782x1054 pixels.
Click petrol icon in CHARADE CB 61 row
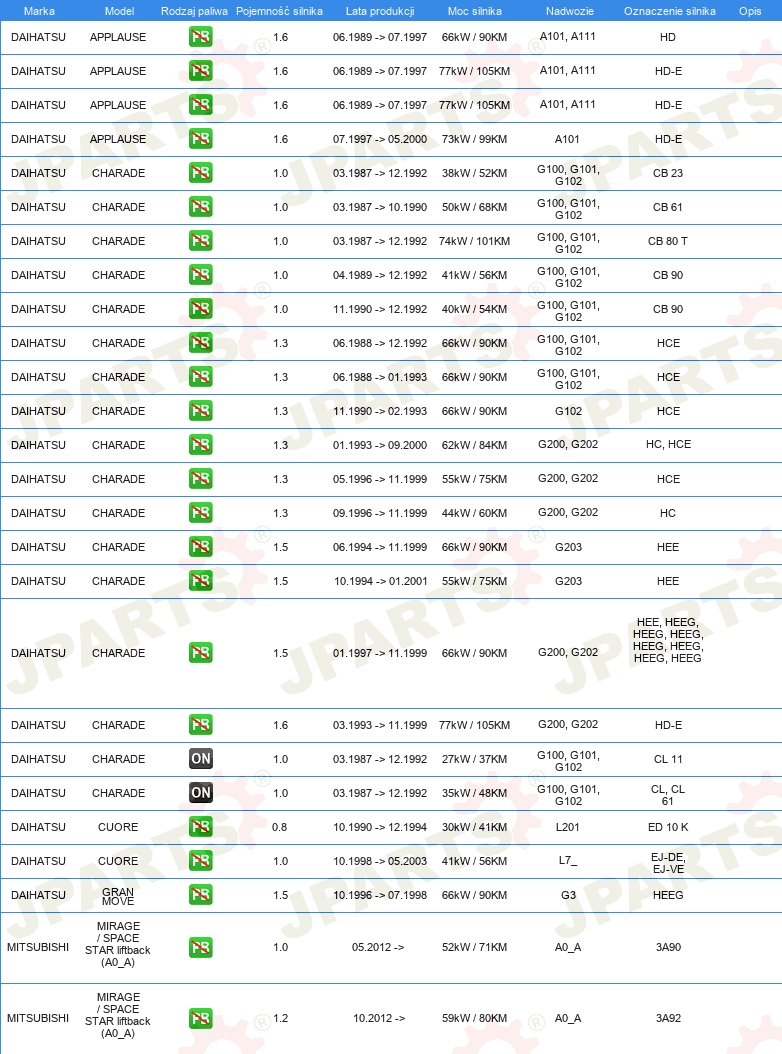(200, 207)
